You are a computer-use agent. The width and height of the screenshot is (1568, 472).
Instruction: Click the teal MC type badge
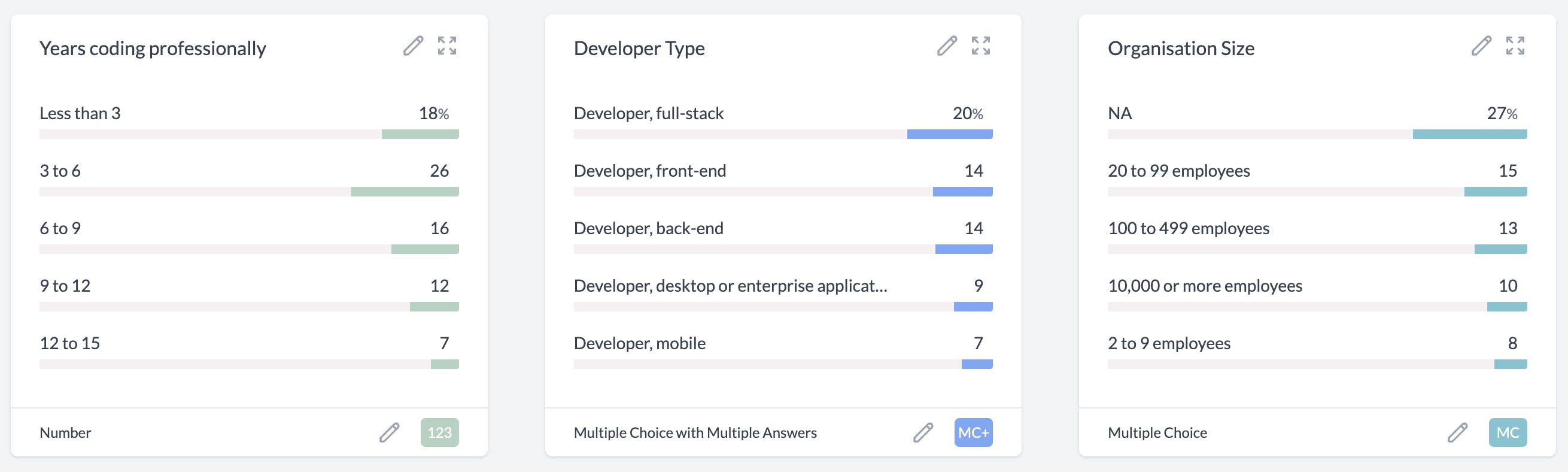1508,432
